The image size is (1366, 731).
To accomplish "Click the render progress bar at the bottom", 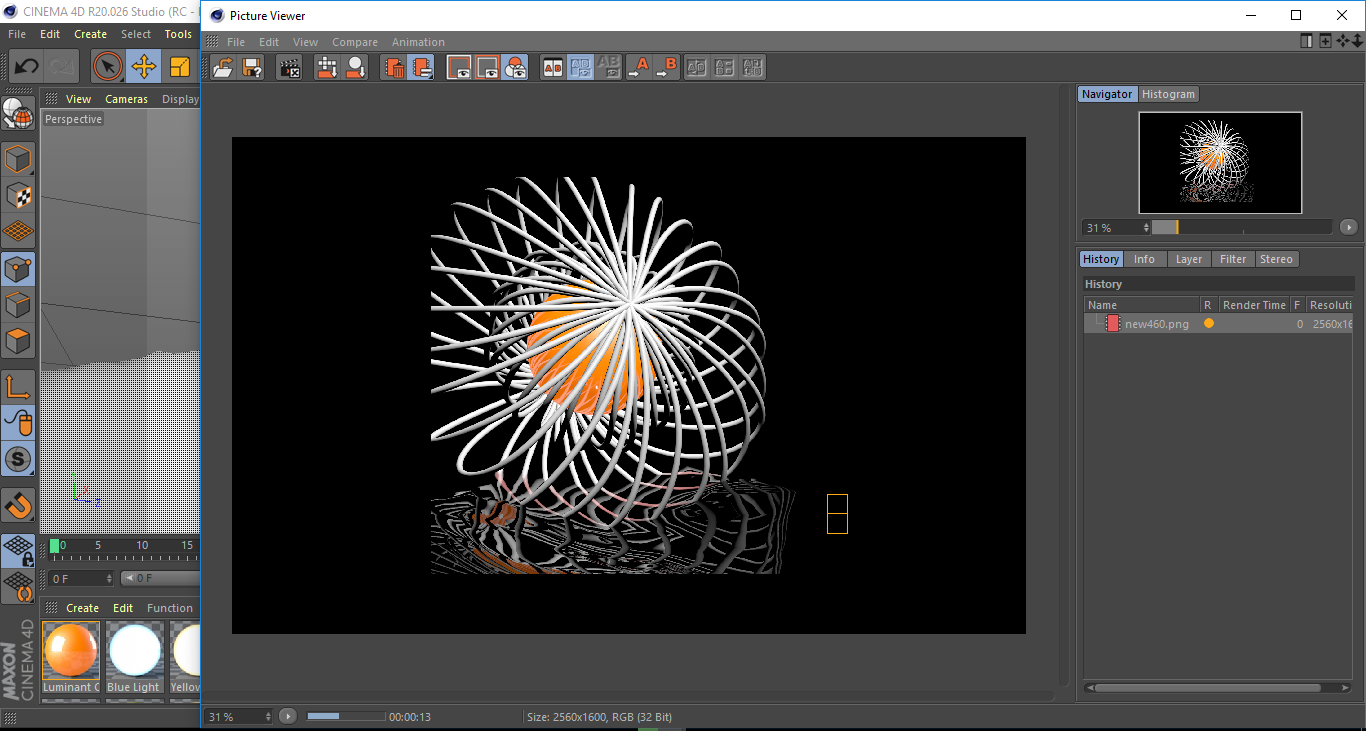I will pyautogui.click(x=346, y=716).
